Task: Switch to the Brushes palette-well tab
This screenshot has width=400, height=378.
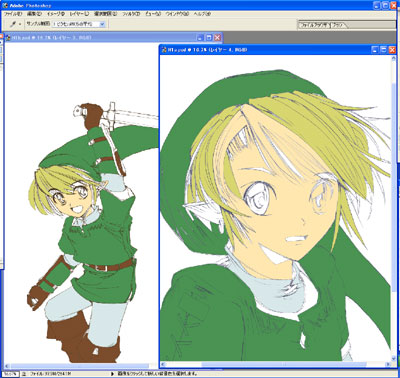Action: [338, 25]
